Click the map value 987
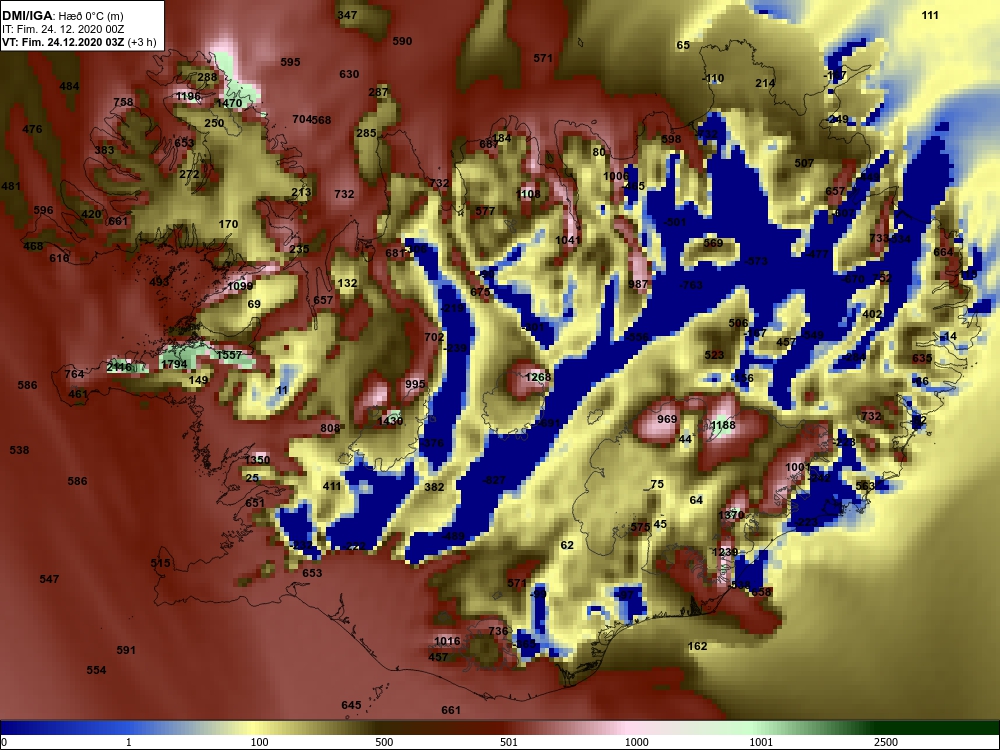The width and height of the screenshot is (1000, 750). click(x=638, y=284)
